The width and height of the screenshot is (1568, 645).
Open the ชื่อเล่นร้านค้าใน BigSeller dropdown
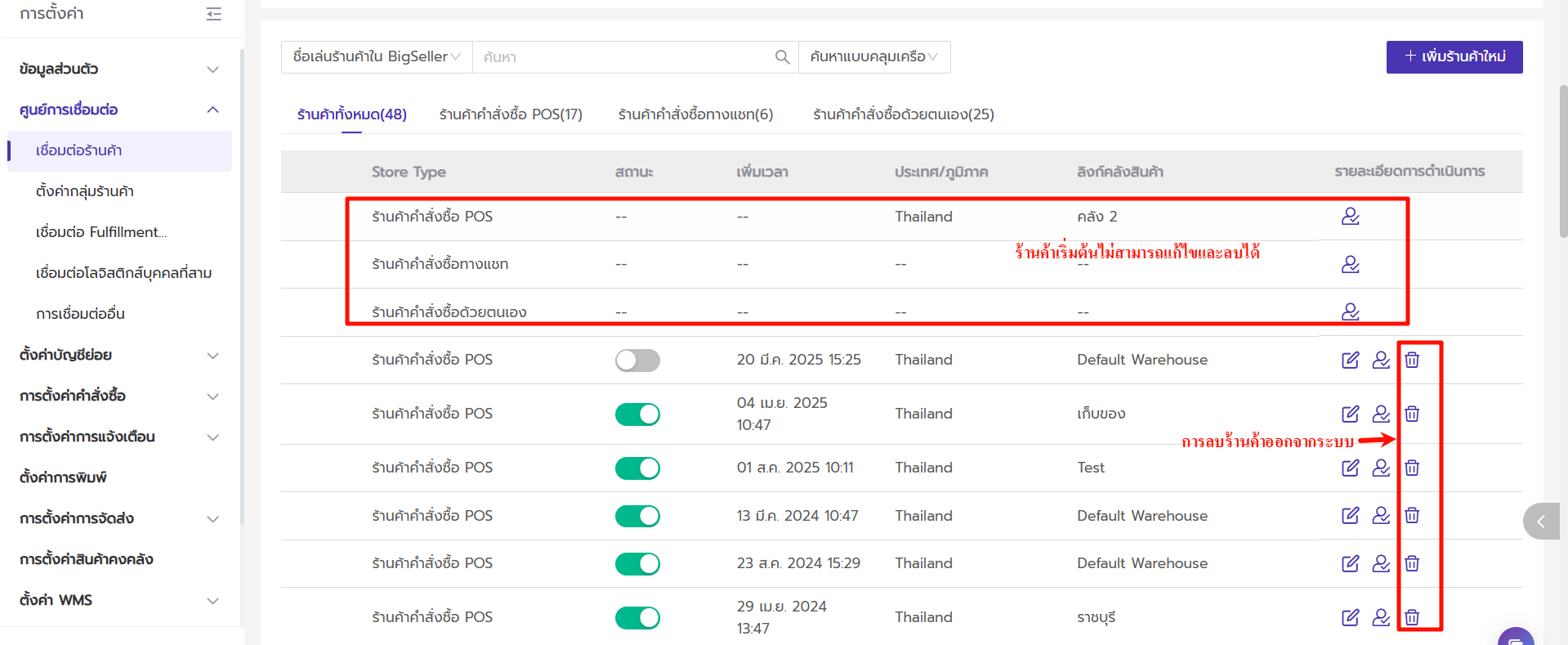point(377,57)
